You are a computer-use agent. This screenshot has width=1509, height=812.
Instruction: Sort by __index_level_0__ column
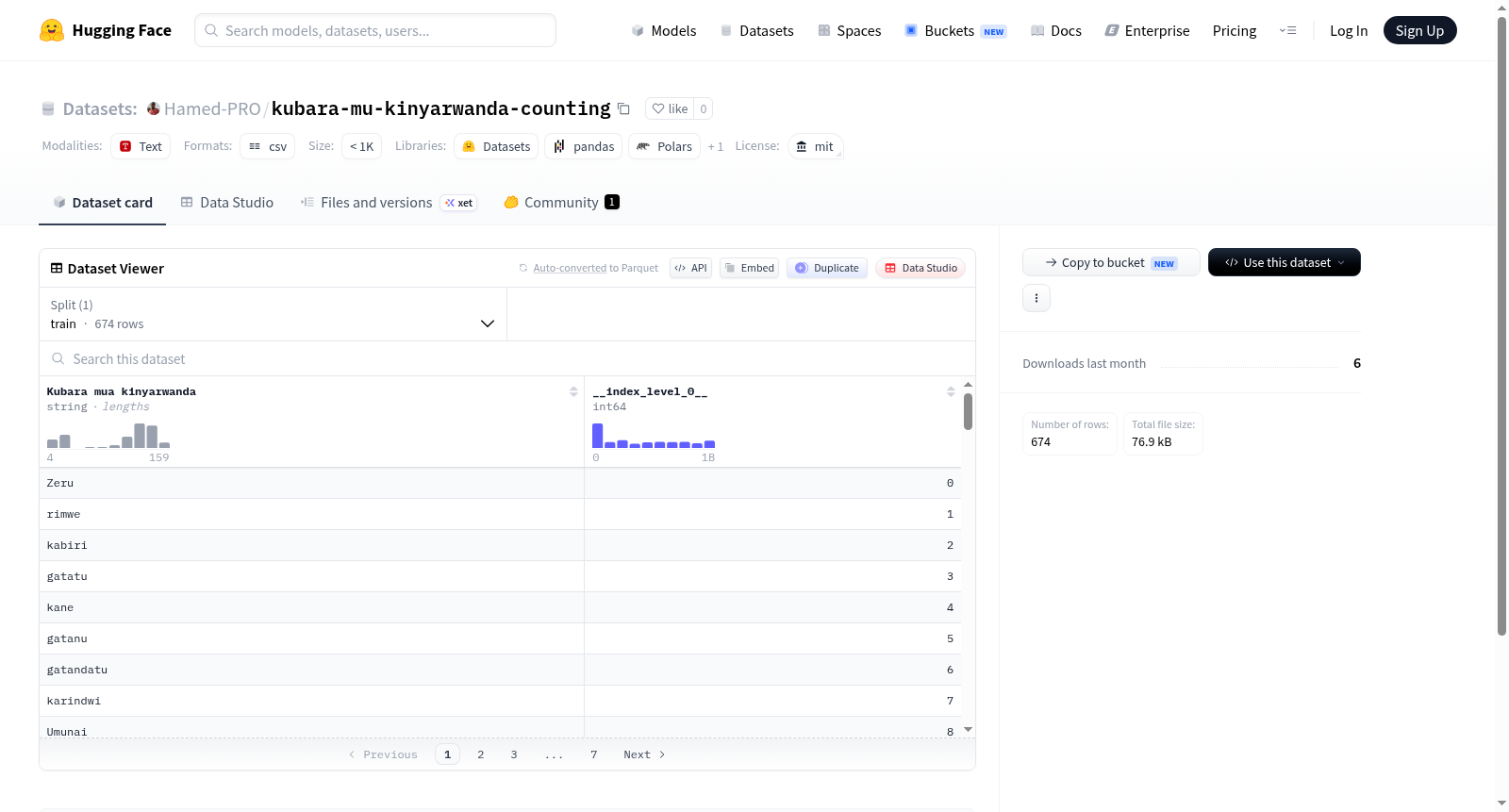tap(951, 391)
